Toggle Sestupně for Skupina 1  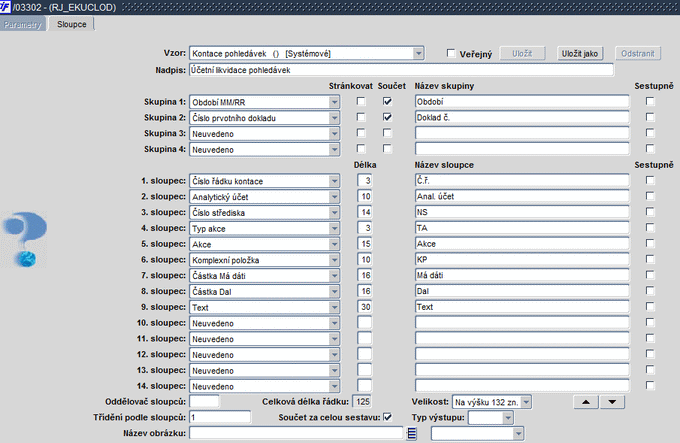pyautogui.click(x=650, y=101)
